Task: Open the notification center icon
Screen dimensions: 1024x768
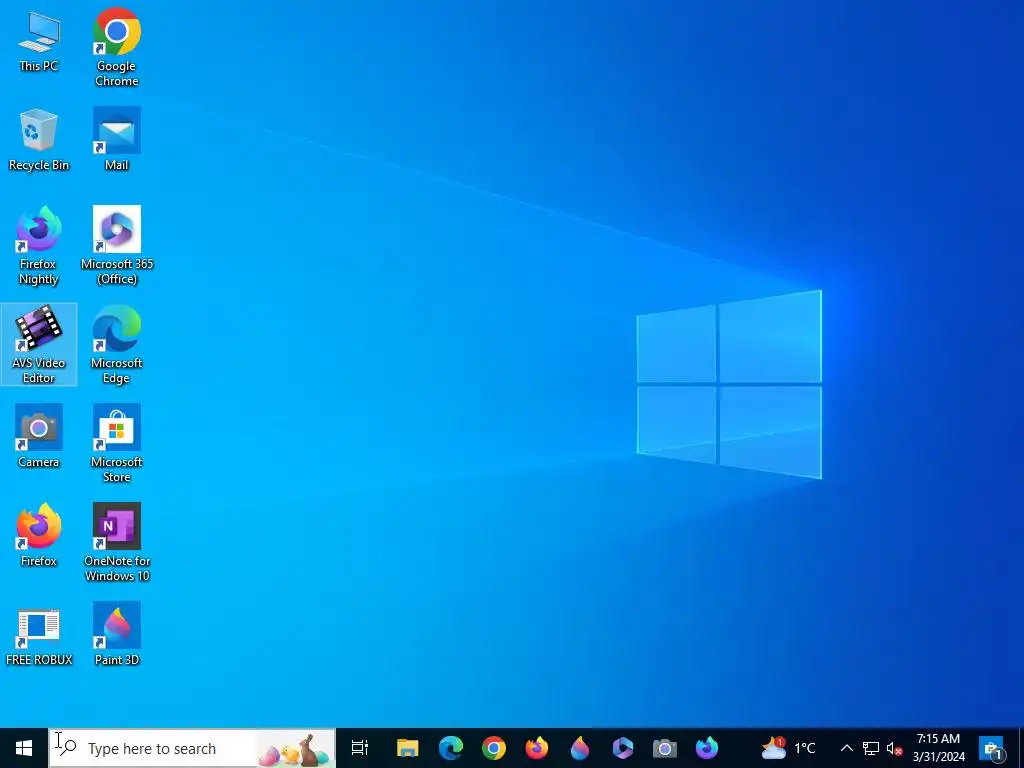Action: point(993,748)
